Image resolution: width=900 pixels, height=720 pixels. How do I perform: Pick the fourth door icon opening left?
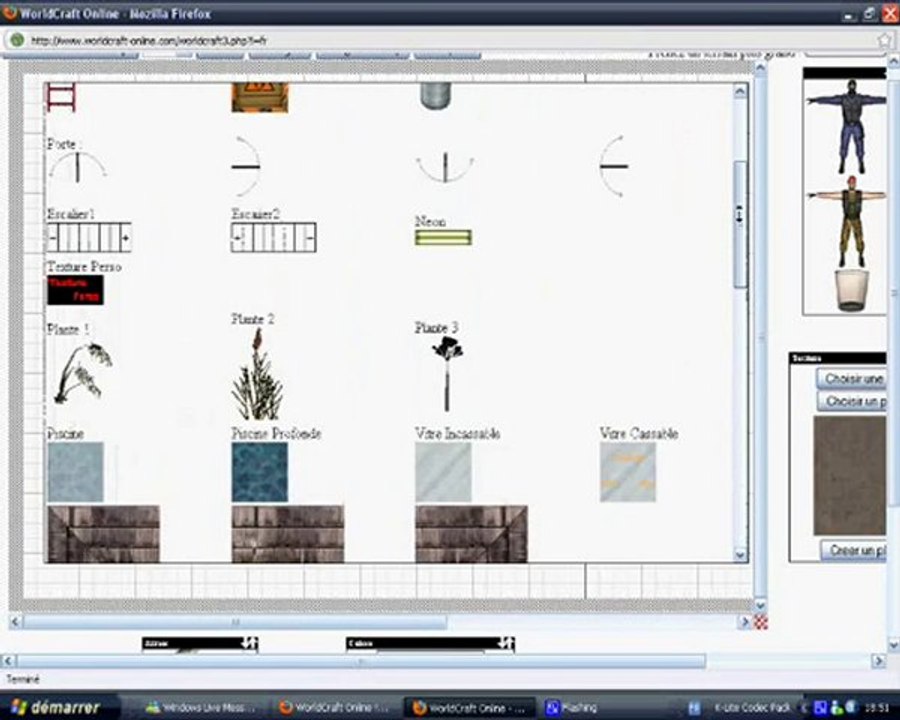click(x=614, y=167)
